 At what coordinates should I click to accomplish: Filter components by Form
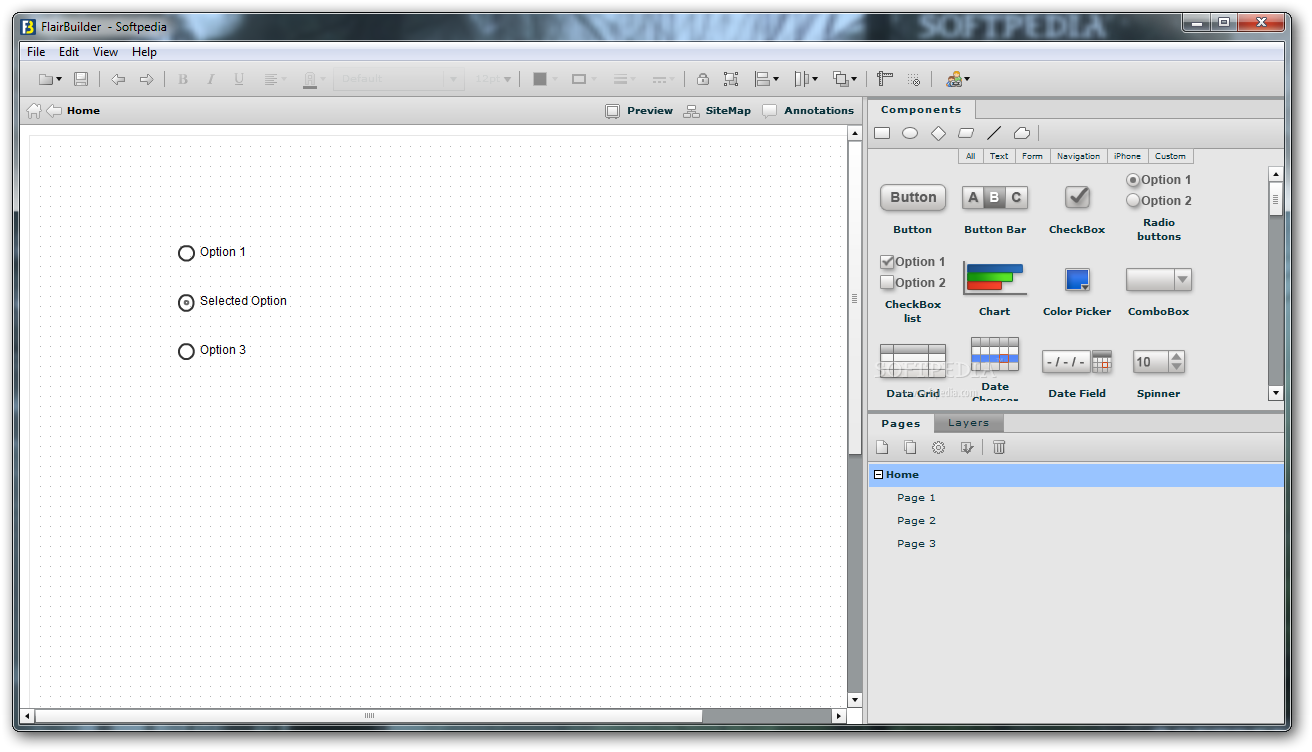point(1032,156)
